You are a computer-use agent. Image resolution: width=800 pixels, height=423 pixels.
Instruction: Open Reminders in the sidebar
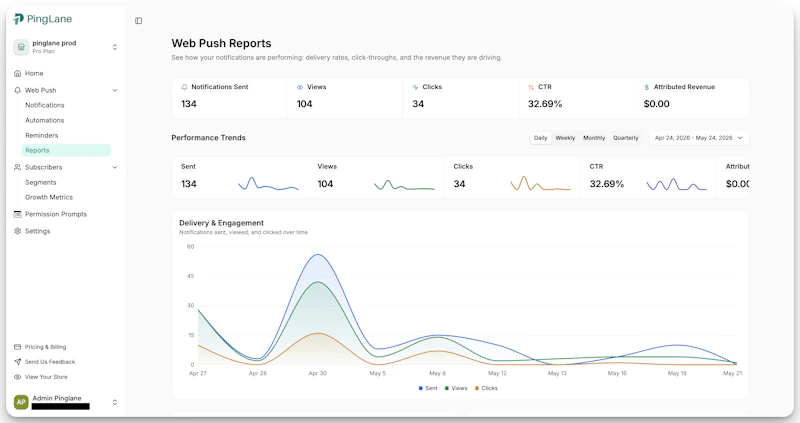[x=42, y=136]
